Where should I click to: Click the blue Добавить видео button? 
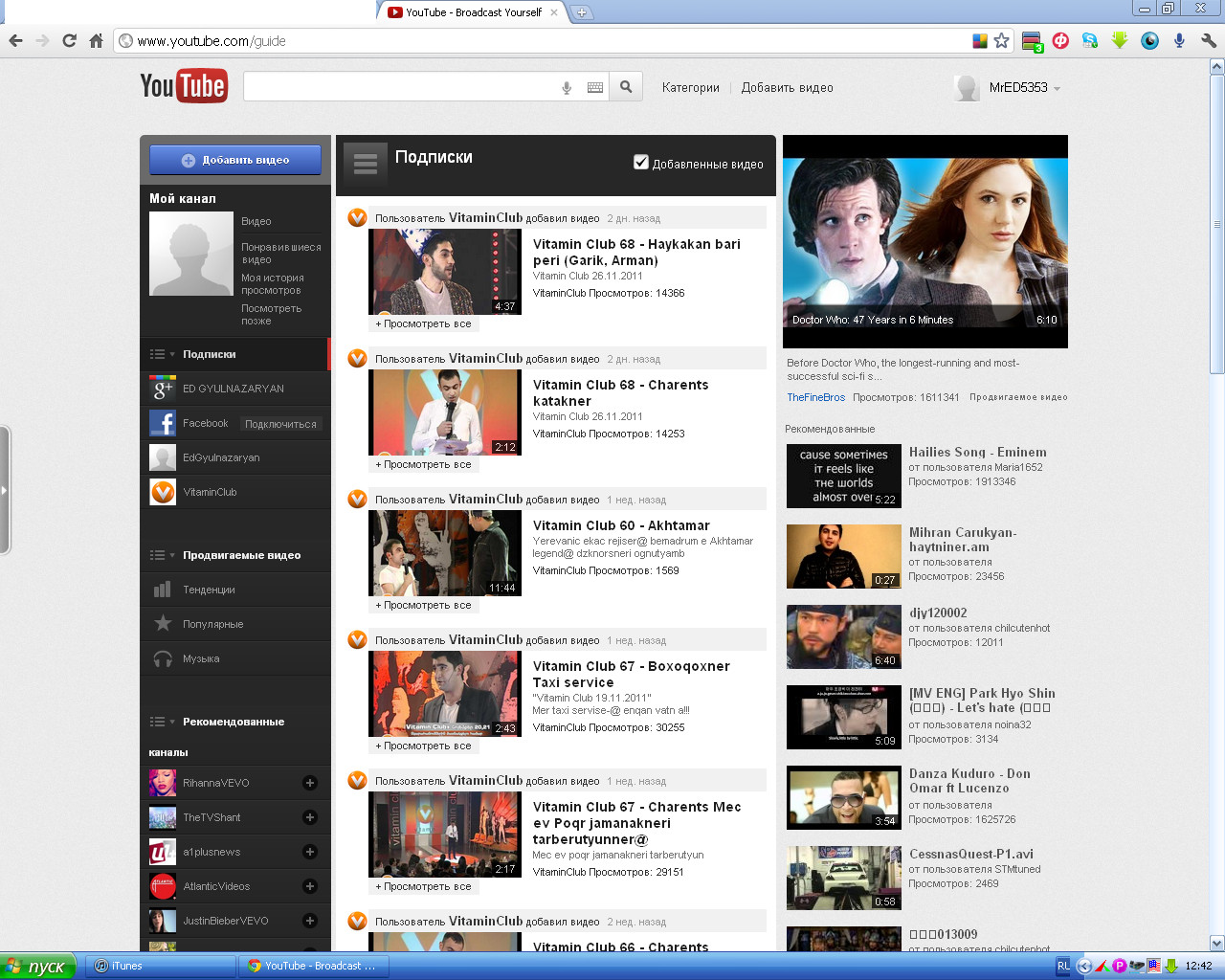(x=235, y=160)
